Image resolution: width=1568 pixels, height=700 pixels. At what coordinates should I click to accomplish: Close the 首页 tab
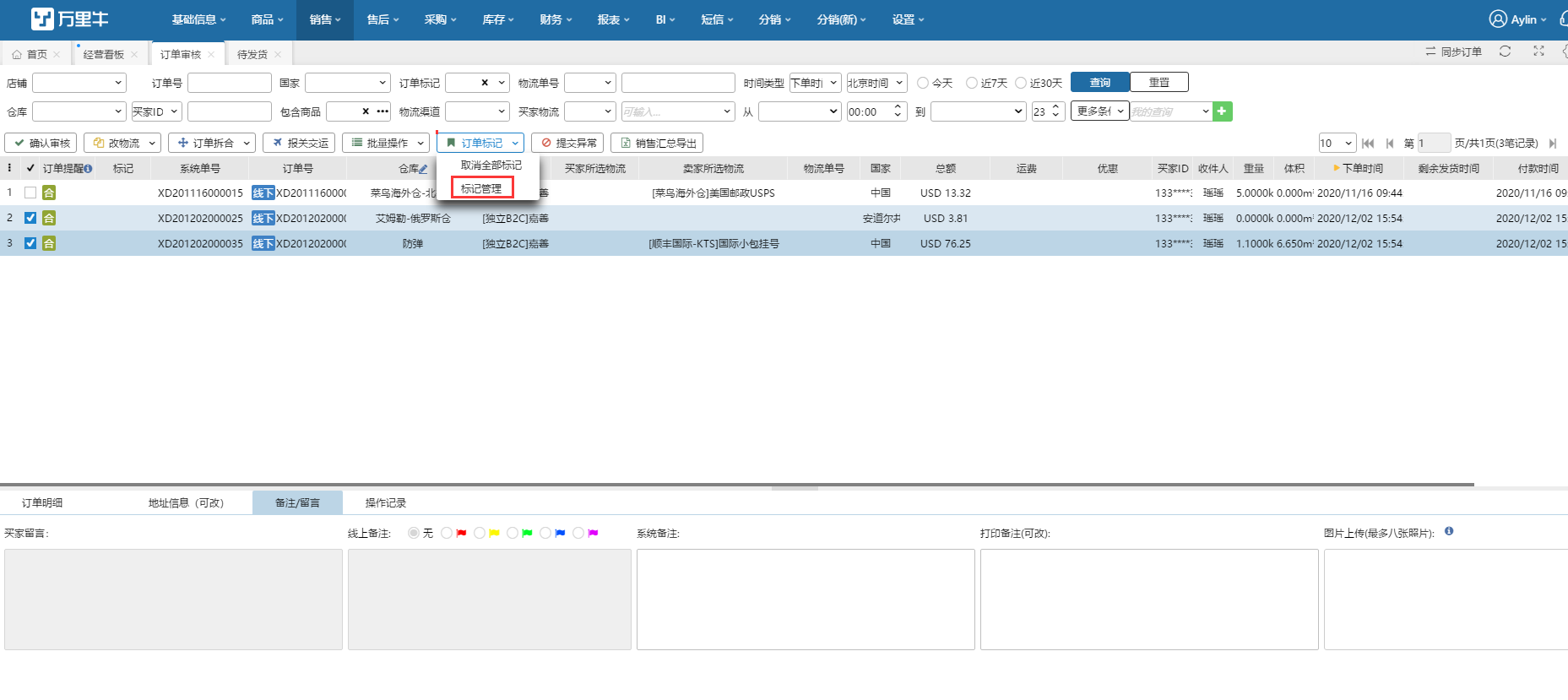(x=57, y=54)
